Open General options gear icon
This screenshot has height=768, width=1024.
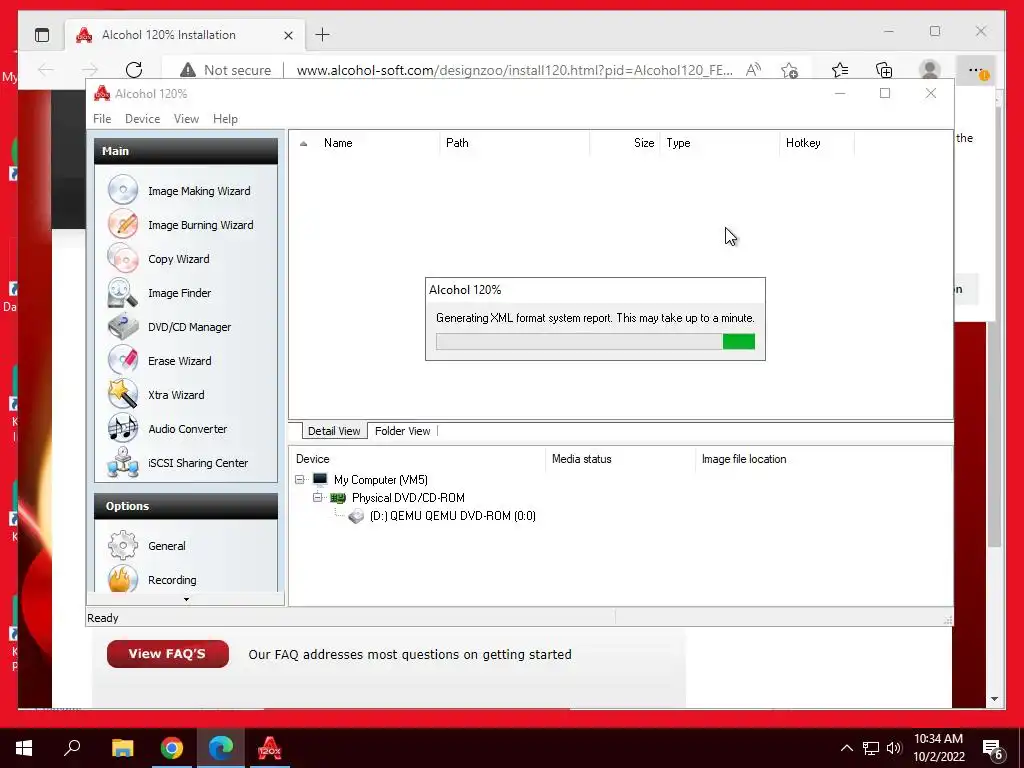(x=123, y=545)
